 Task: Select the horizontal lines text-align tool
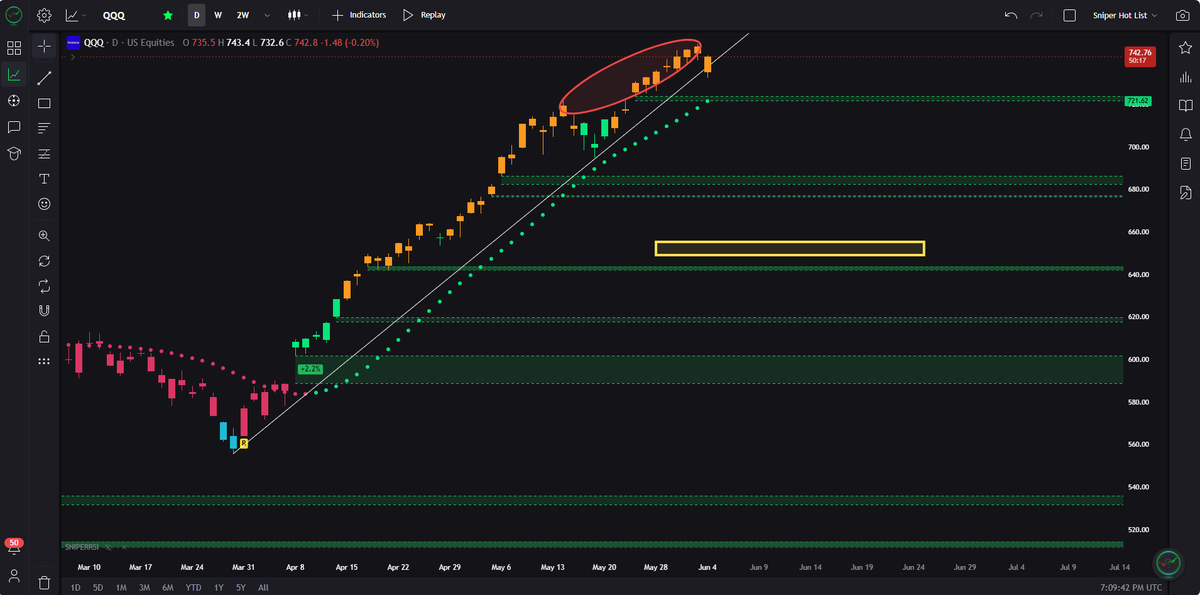44,128
